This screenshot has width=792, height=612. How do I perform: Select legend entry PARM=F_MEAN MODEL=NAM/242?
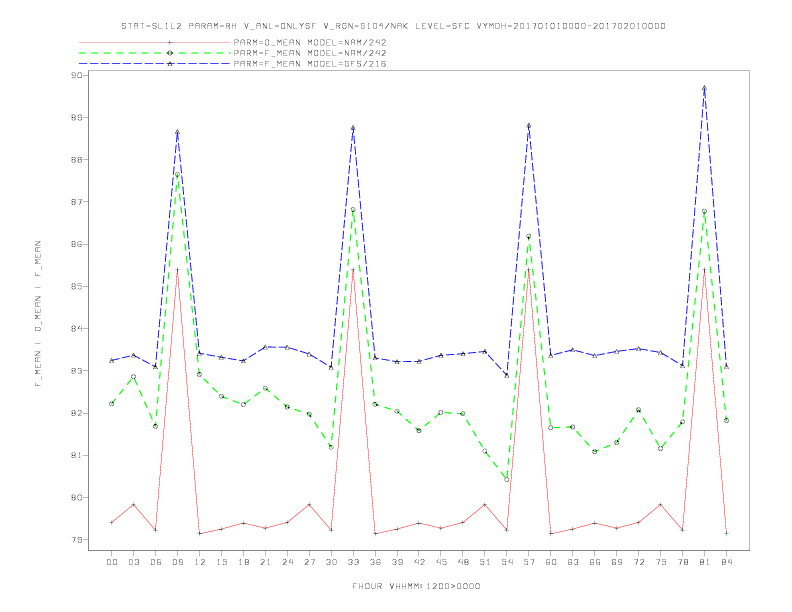point(310,53)
